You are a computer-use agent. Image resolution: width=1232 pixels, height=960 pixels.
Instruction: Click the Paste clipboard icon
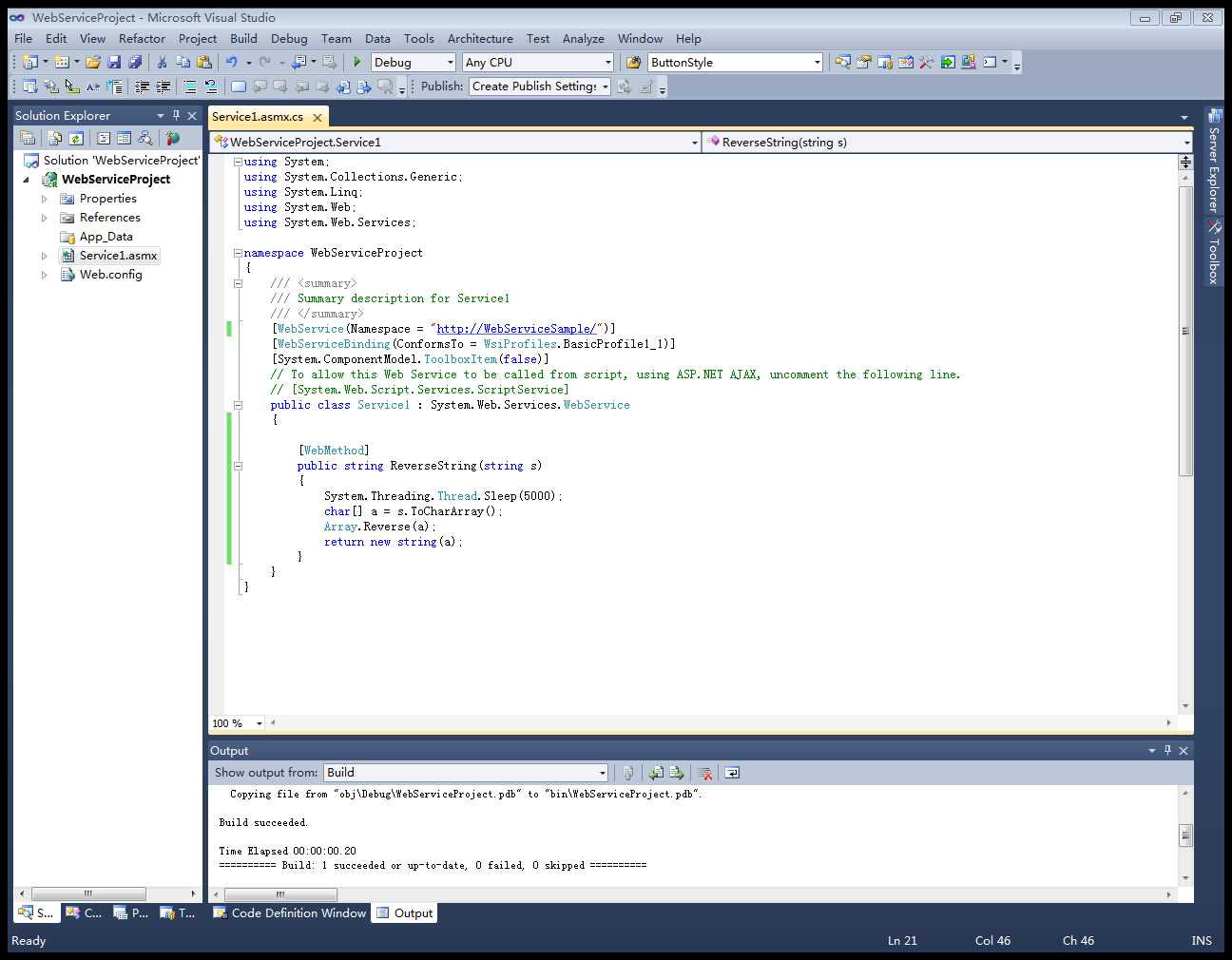point(203,62)
